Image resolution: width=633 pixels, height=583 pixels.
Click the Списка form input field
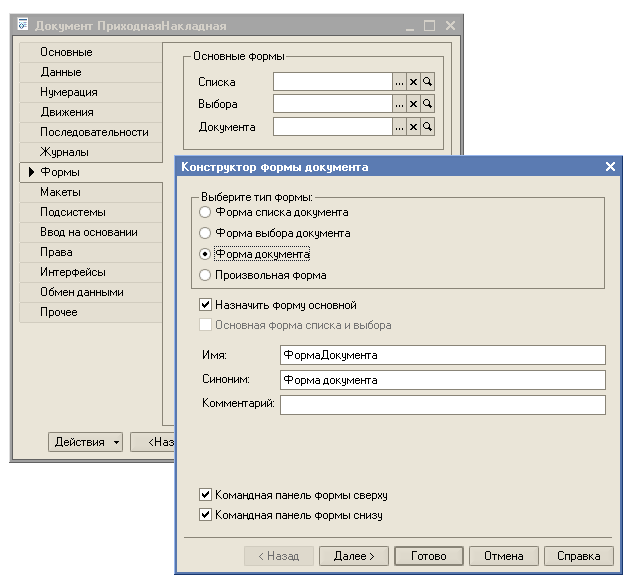[x=333, y=82]
